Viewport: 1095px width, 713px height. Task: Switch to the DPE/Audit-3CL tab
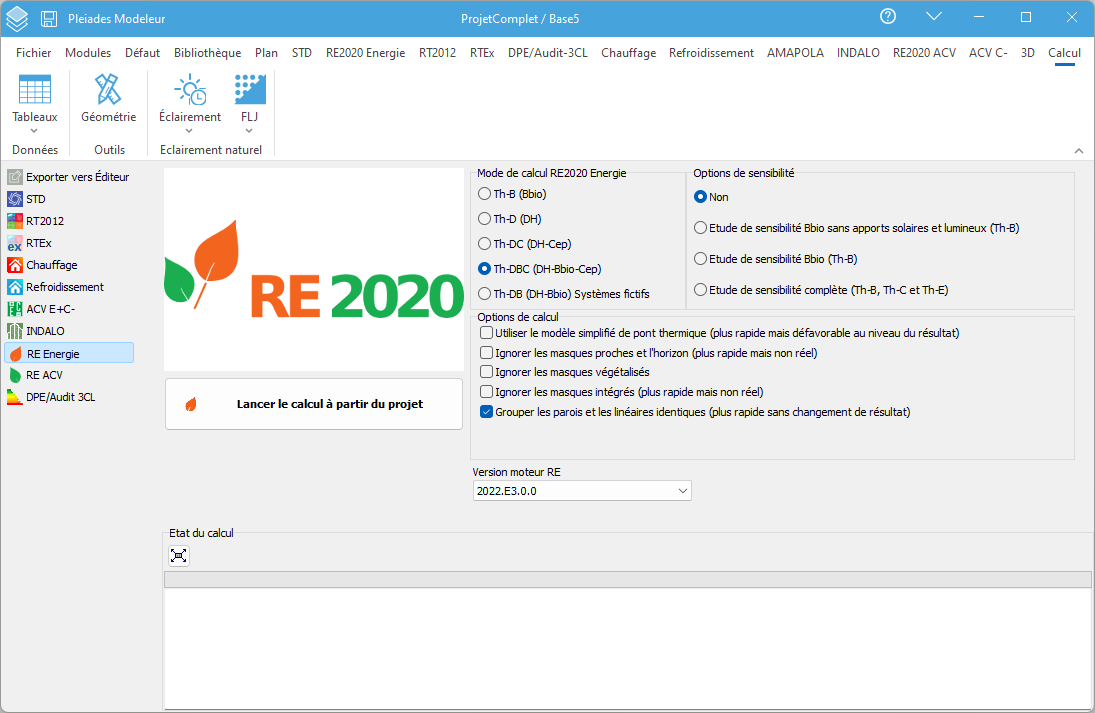click(x=548, y=52)
